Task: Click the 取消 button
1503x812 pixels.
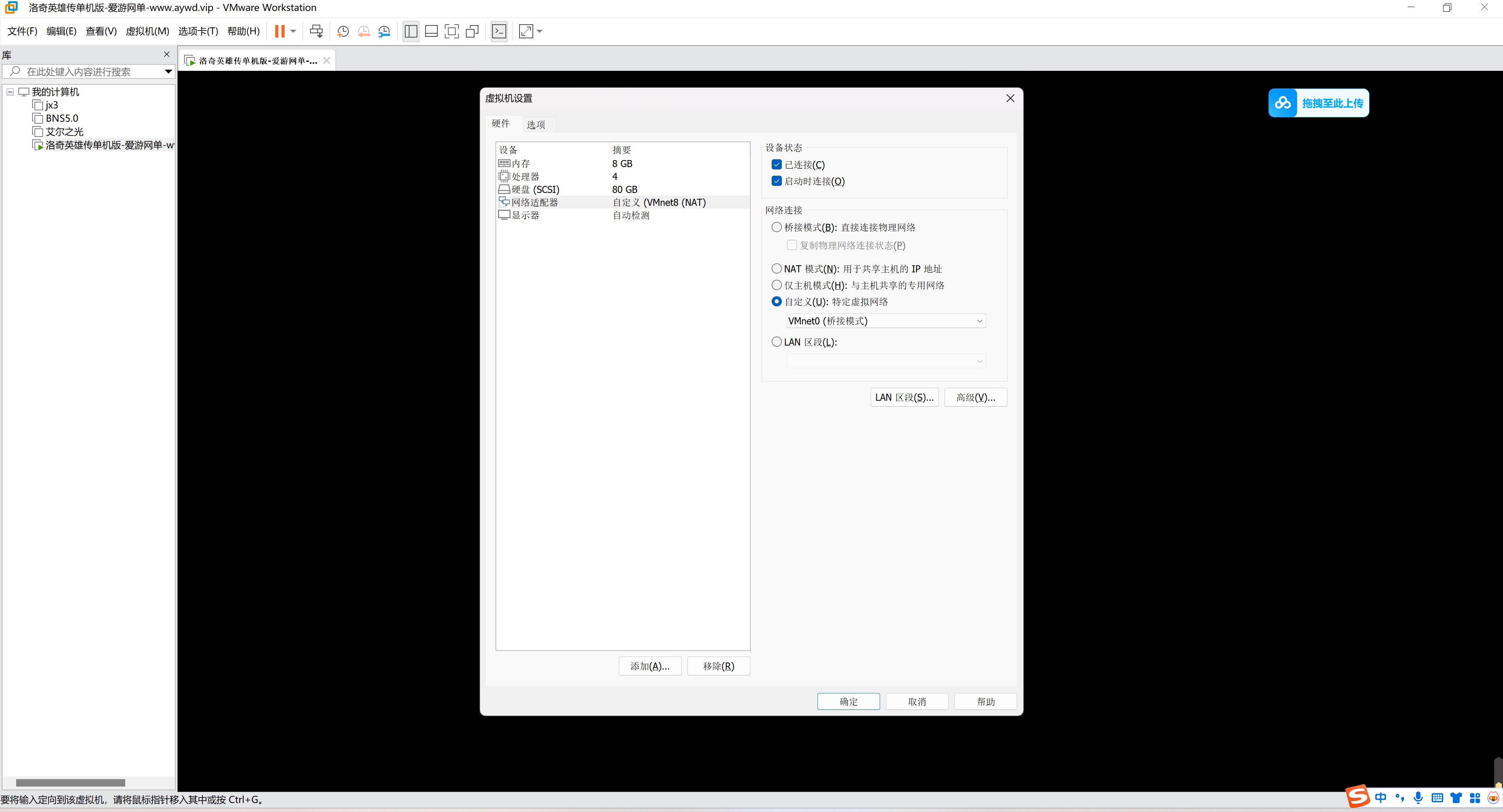Action: pos(917,701)
